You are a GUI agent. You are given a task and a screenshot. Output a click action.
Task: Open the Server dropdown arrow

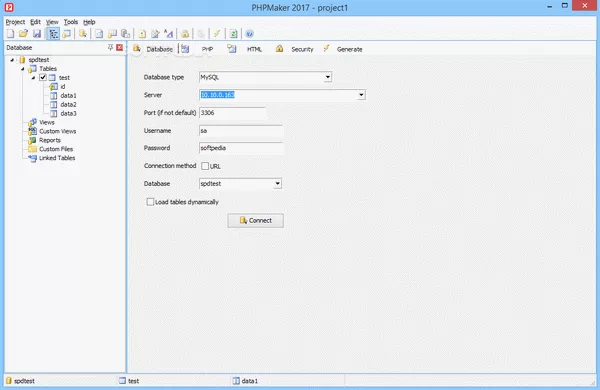tap(361, 95)
